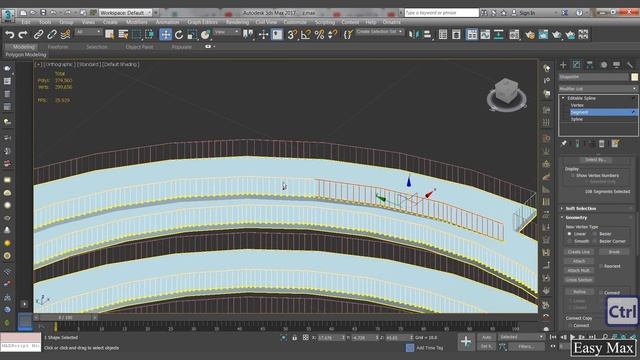
Task: Click the Redo arrow icon
Action: pos(23,35)
